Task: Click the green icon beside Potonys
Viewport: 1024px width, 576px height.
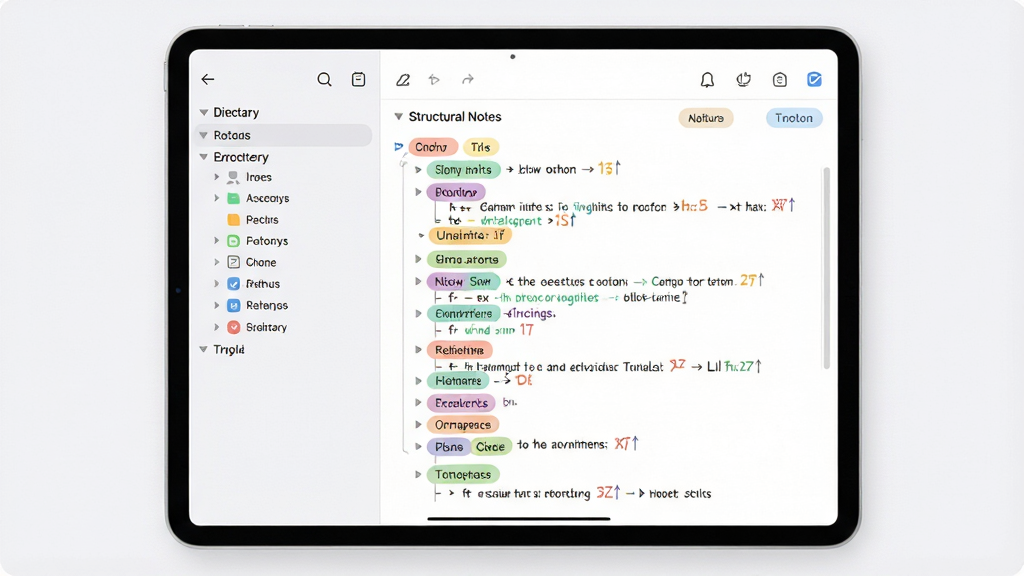Action: pos(233,241)
